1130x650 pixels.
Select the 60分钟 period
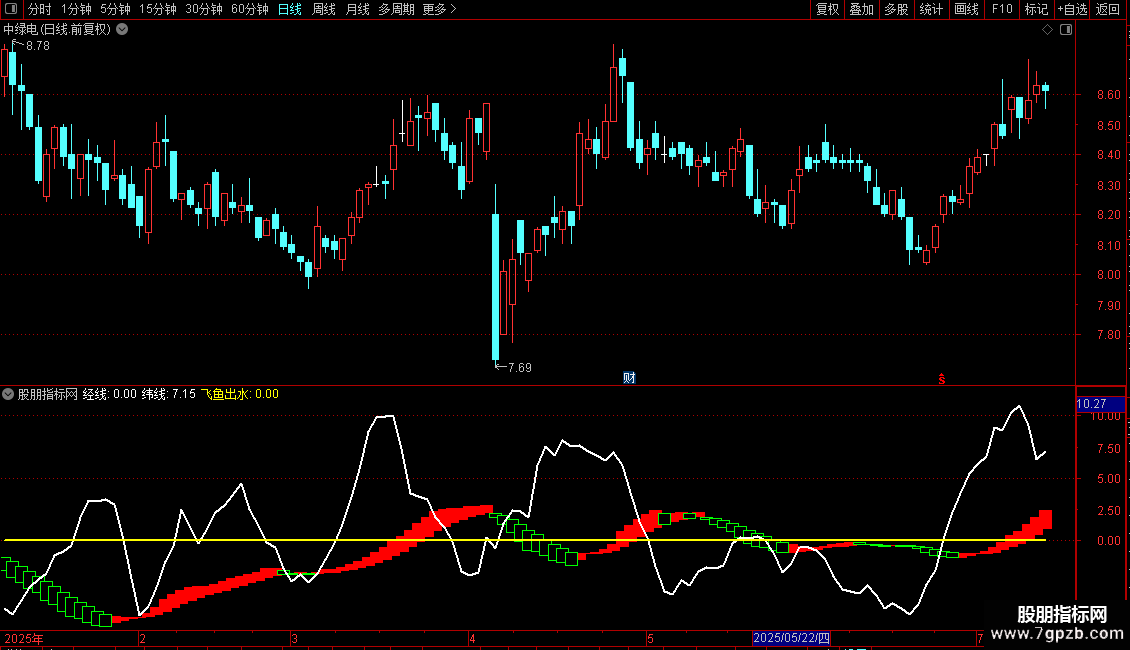click(249, 9)
